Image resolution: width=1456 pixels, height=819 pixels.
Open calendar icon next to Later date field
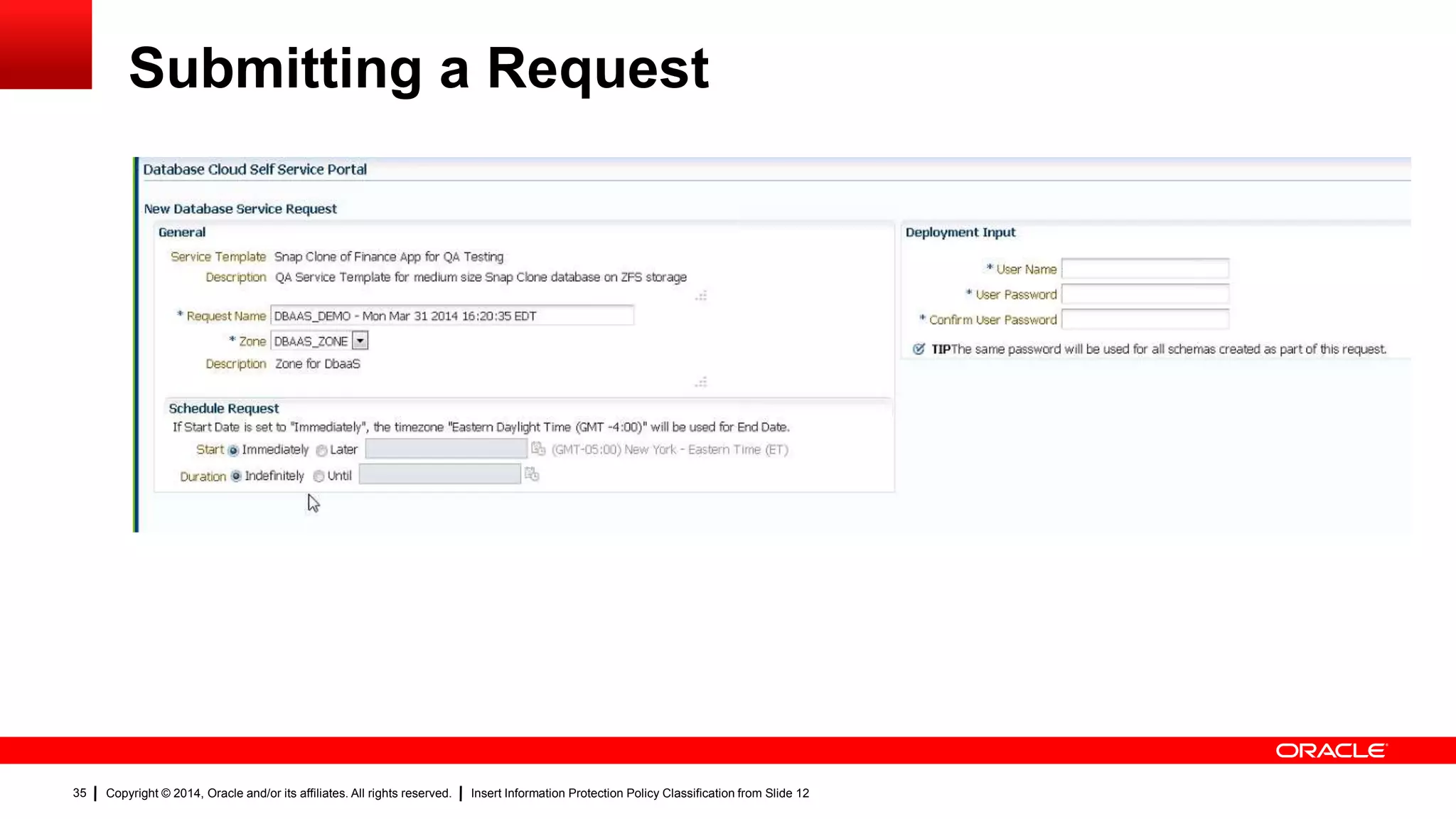tap(538, 449)
